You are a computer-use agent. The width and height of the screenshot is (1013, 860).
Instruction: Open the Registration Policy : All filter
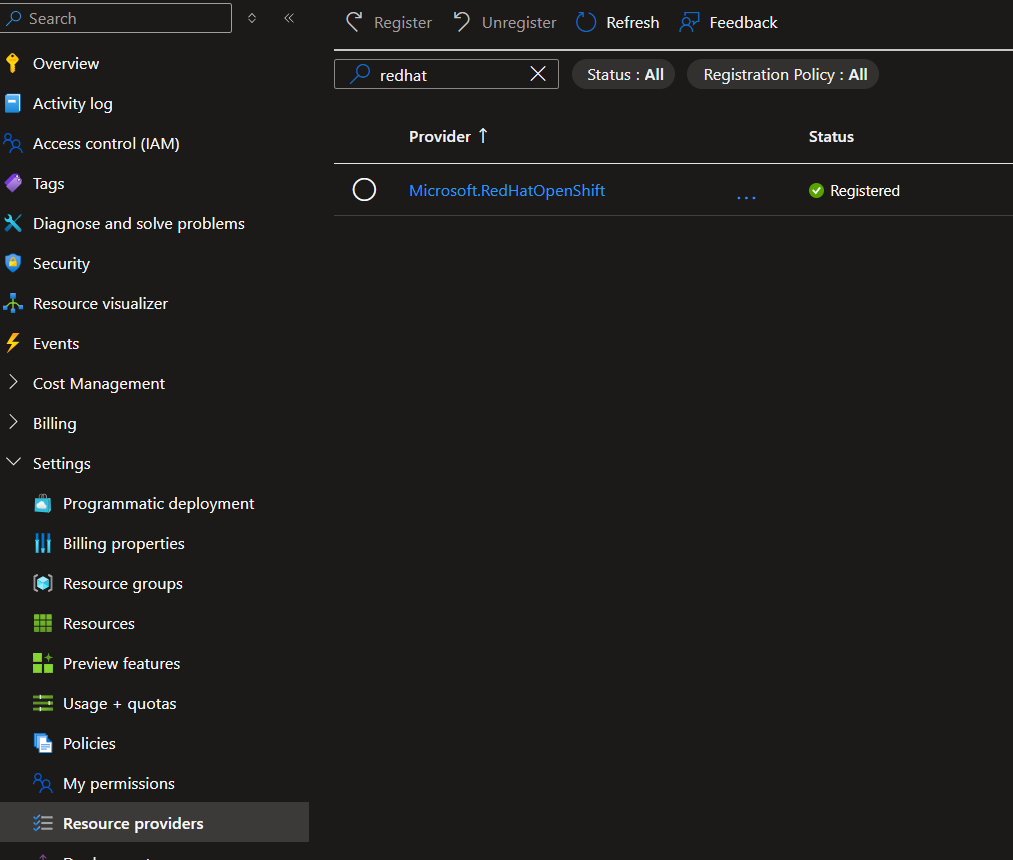782,73
